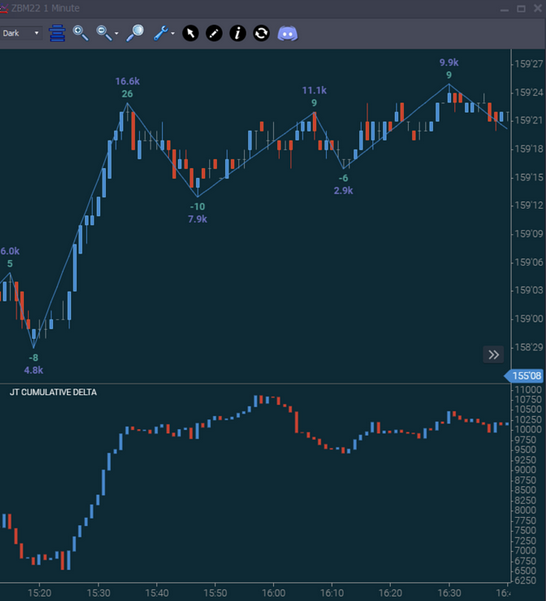Open the Discord icon
This screenshot has height=601, width=546.
pyautogui.click(x=287, y=34)
